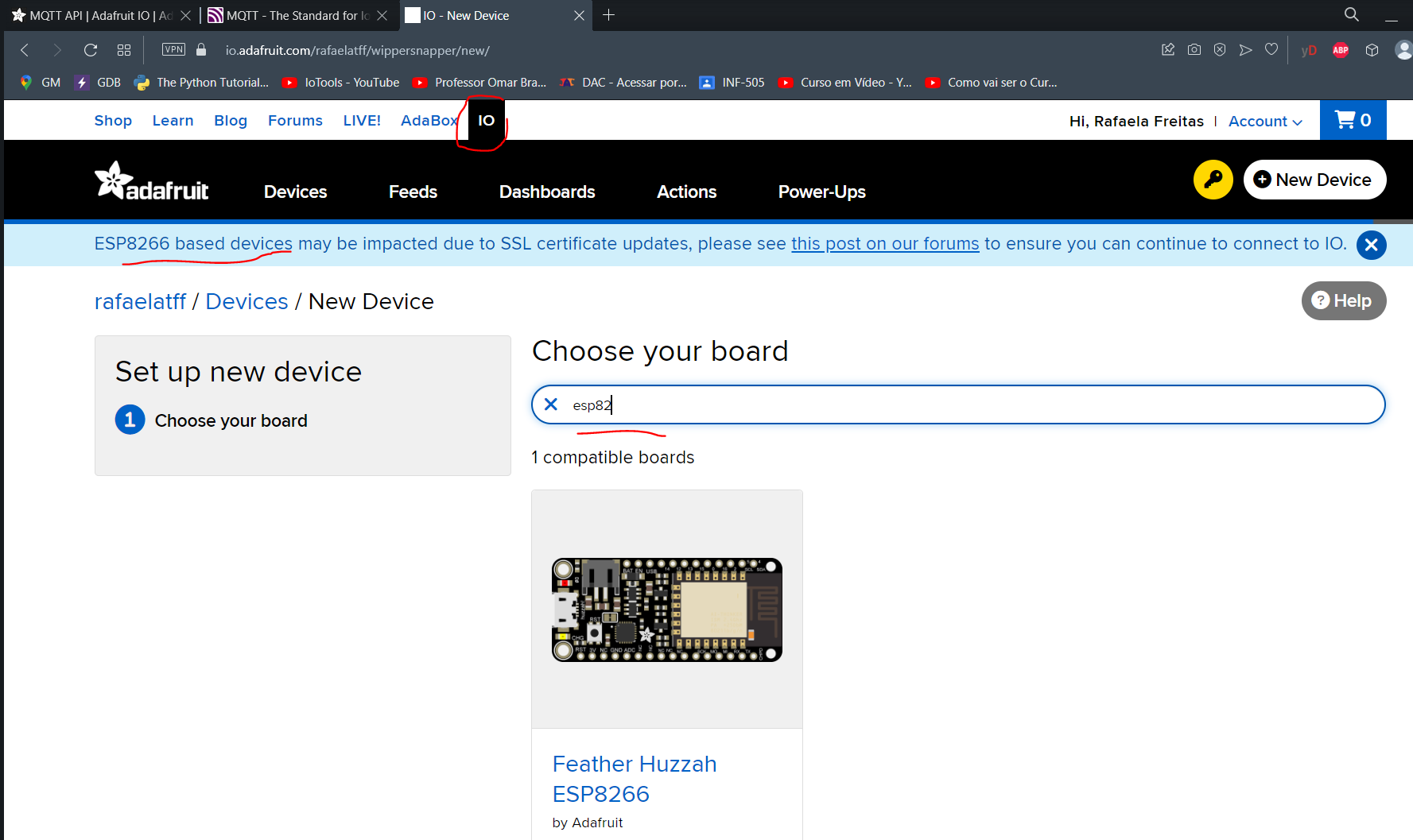Close the MQTT - The Standard tab
The height and width of the screenshot is (840, 1413).
(x=382, y=15)
